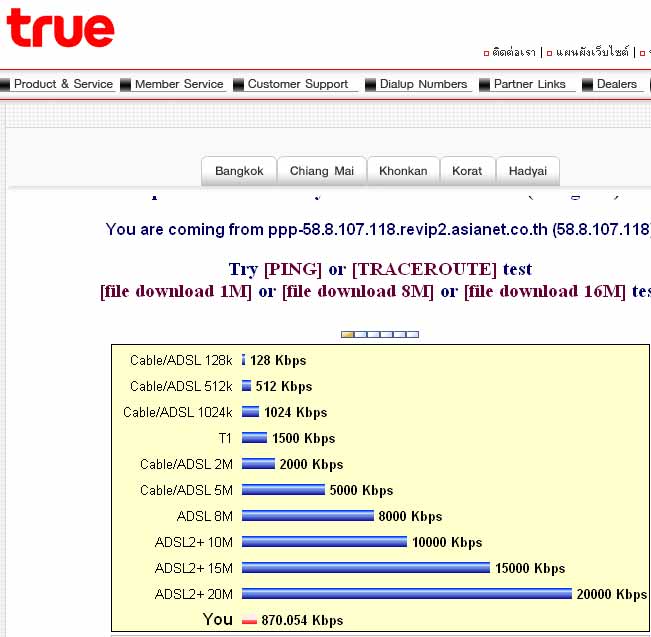
Task: Open the Member Service menu
Action: point(179,84)
